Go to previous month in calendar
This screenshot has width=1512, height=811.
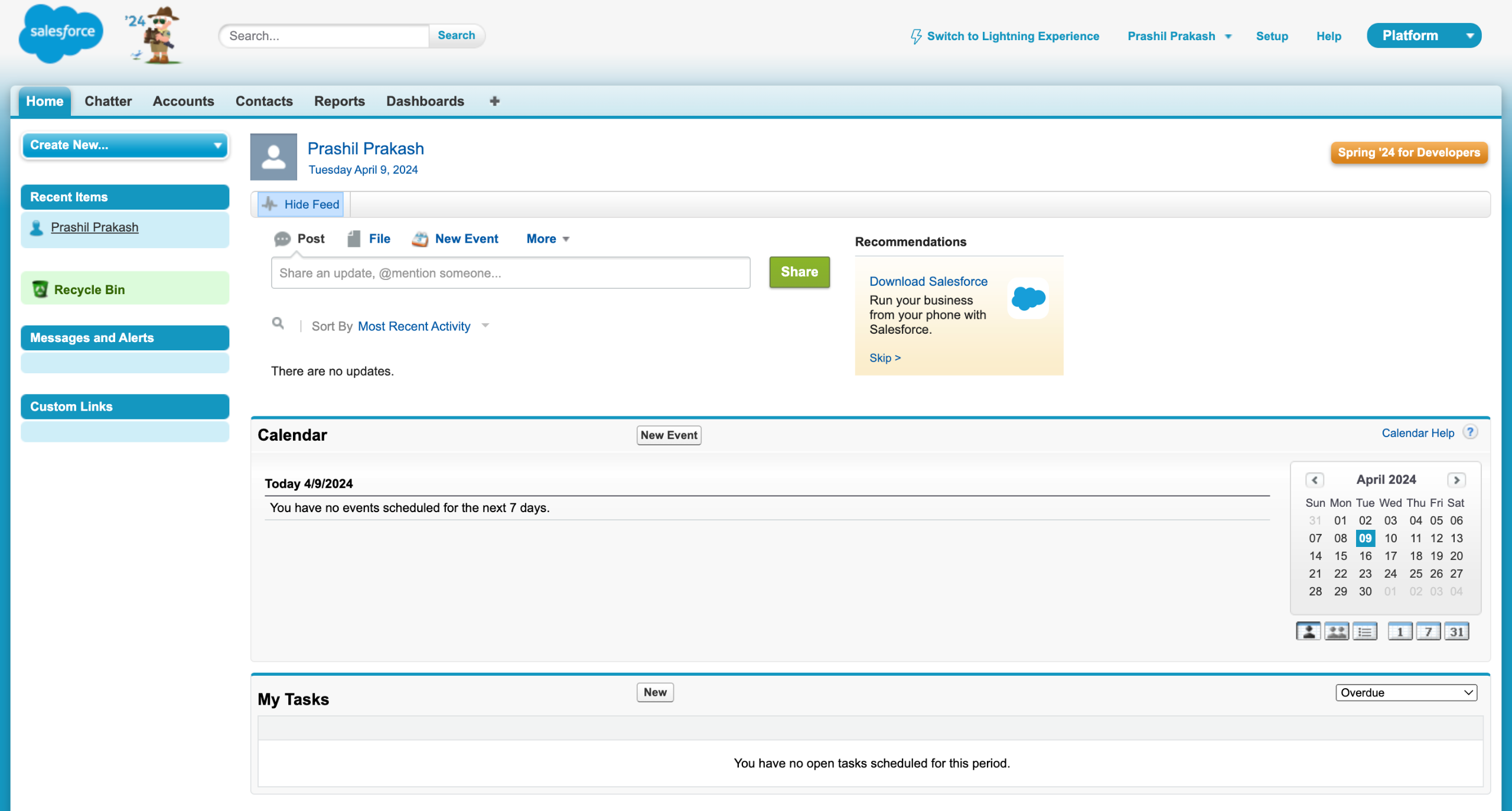(x=1315, y=480)
